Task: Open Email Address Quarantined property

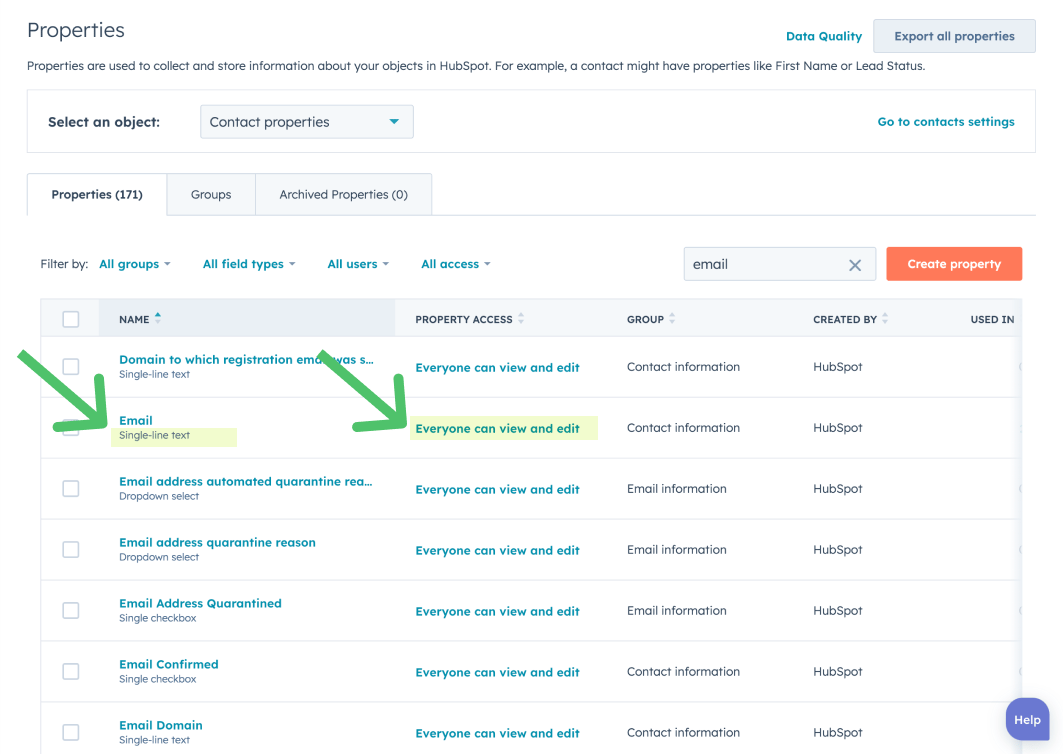Action: 200,603
